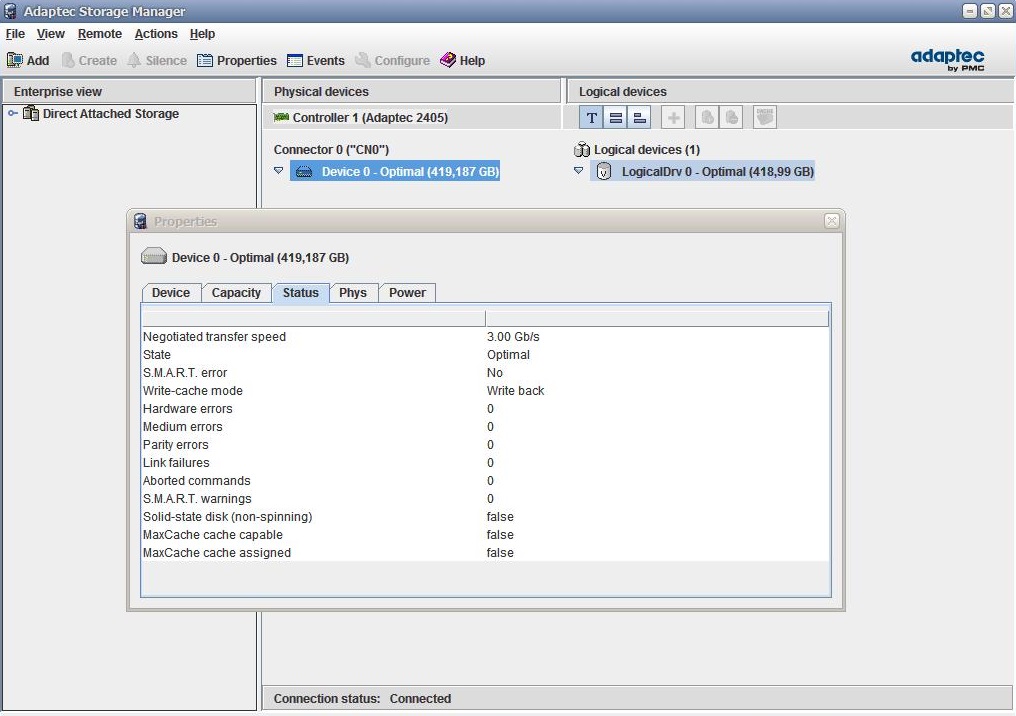
Task: Open the Remote menu
Action: (100, 34)
